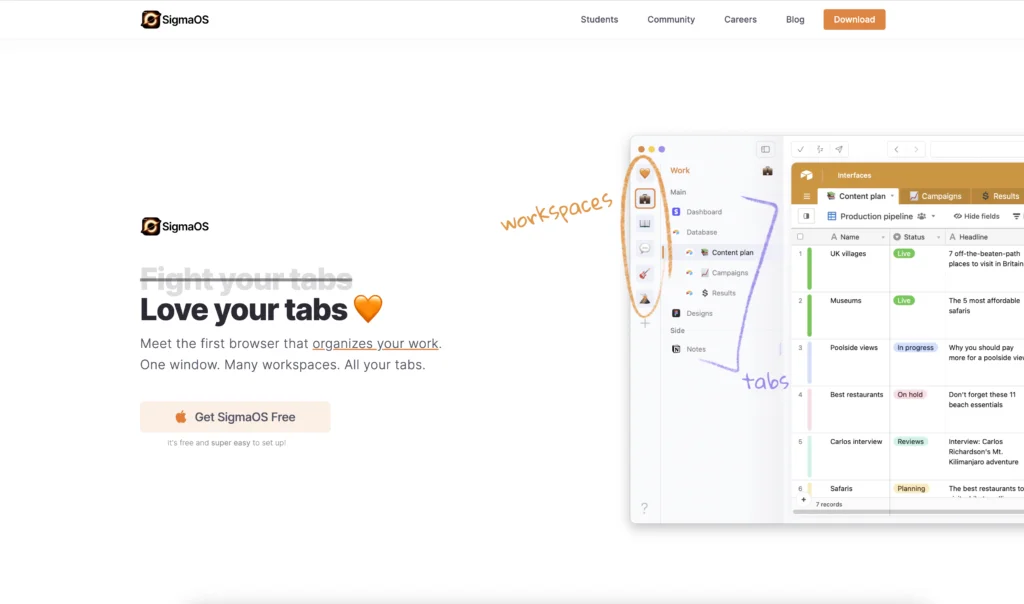Click the green Live status tag for UK villages

click(904, 254)
